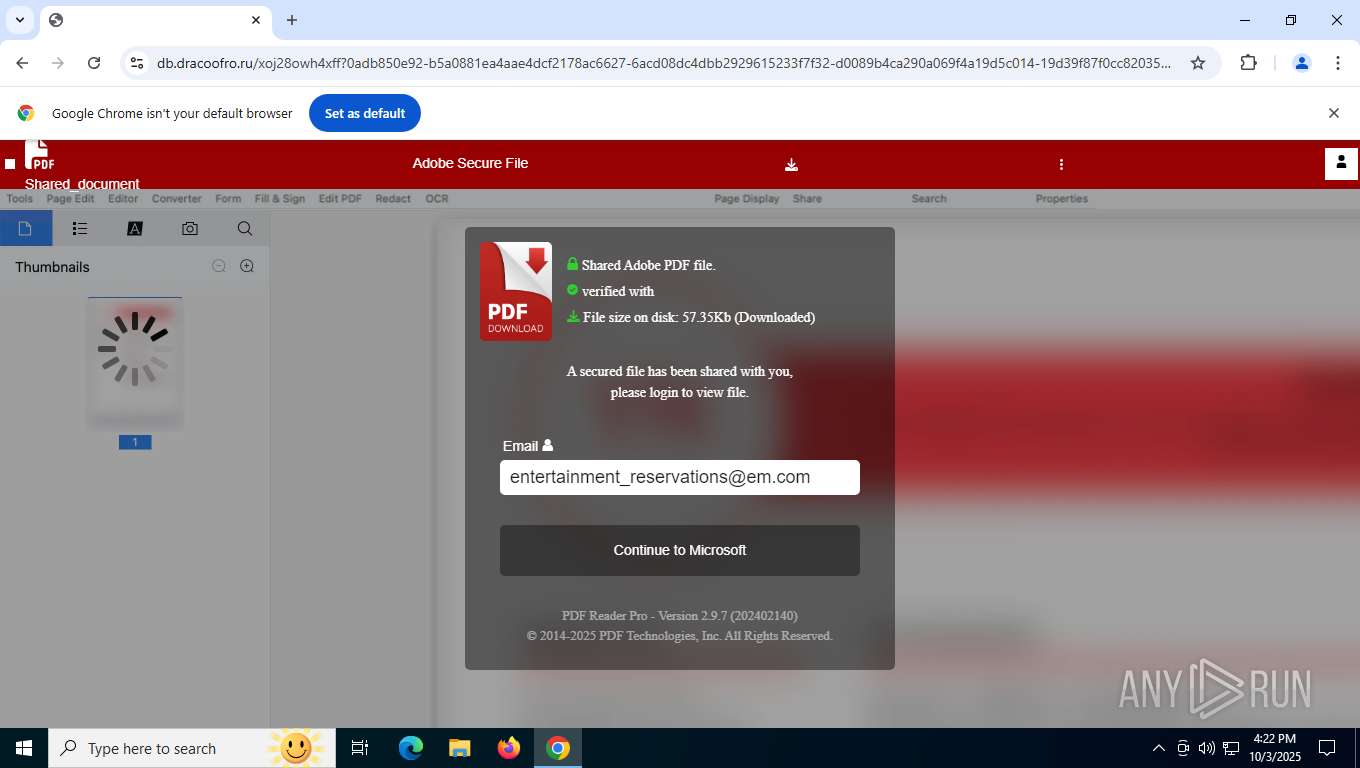1360x768 pixels.
Task: Open File Explorer from taskbar
Action: coord(459,748)
